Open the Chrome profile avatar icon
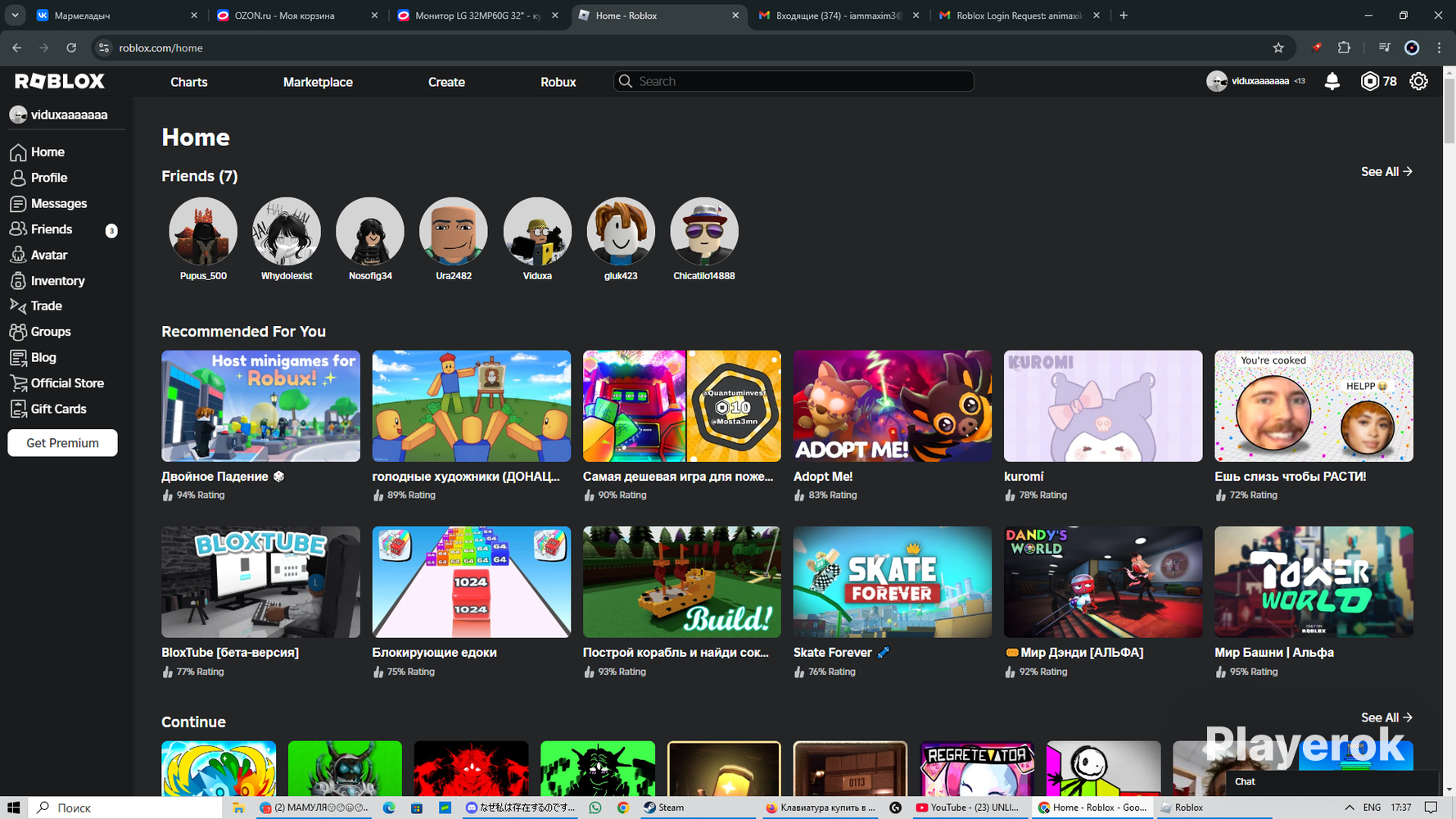Image resolution: width=1456 pixels, height=819 pixels. pyautogui.click(x=1412, y=48)
